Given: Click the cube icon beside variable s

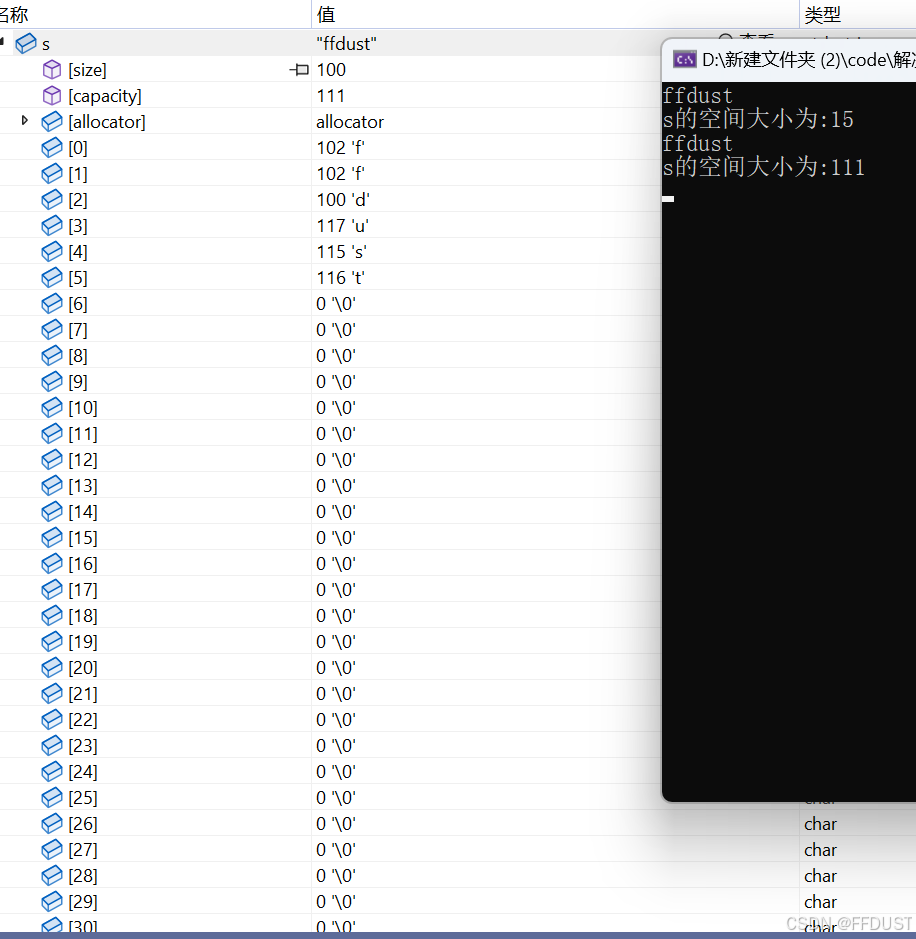Looking at the screenshot, I should point(26,44).
